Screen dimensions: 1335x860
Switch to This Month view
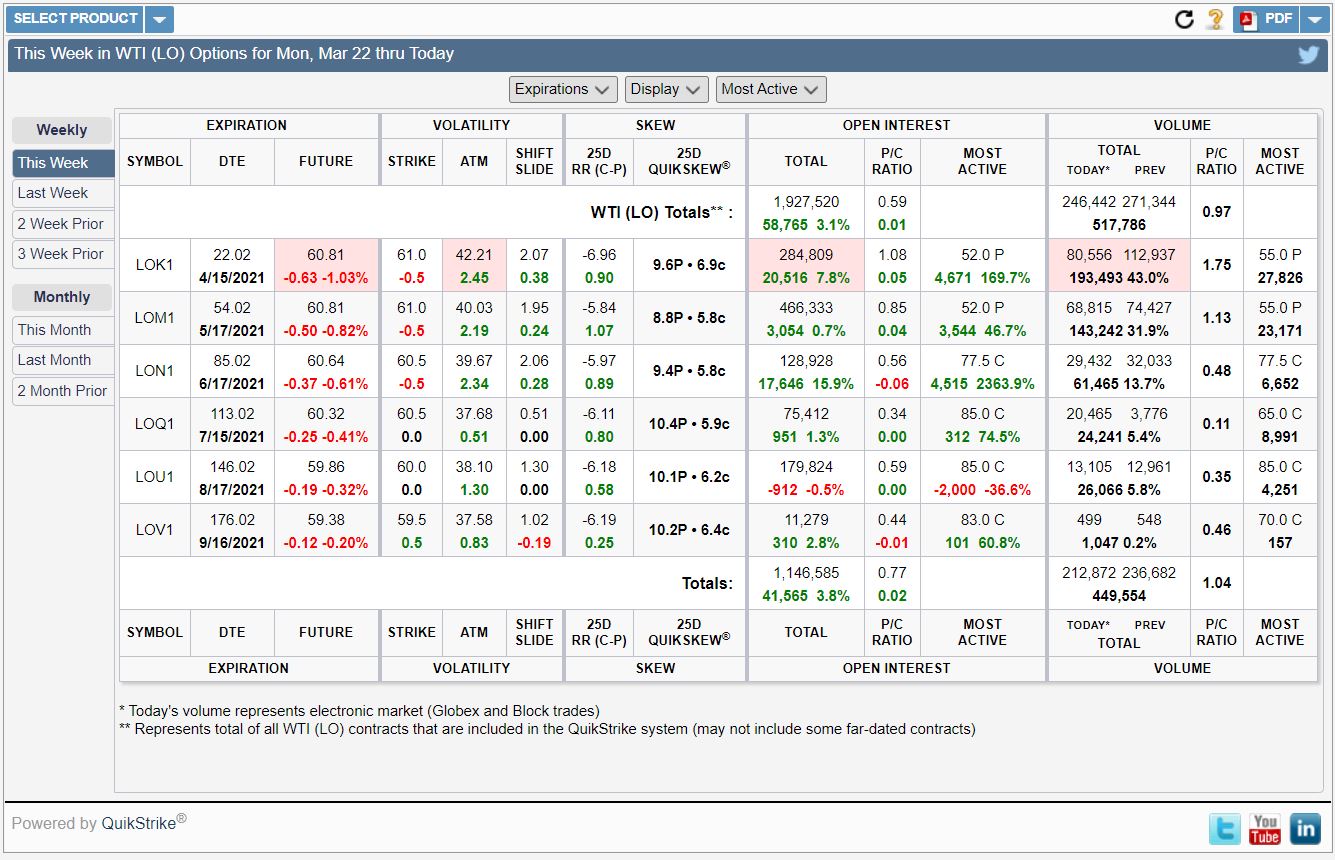pos(62,330)
